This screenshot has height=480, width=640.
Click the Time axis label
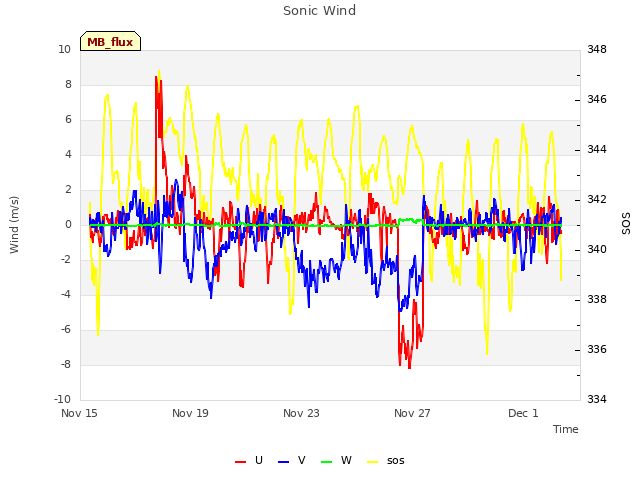[566, 429]
